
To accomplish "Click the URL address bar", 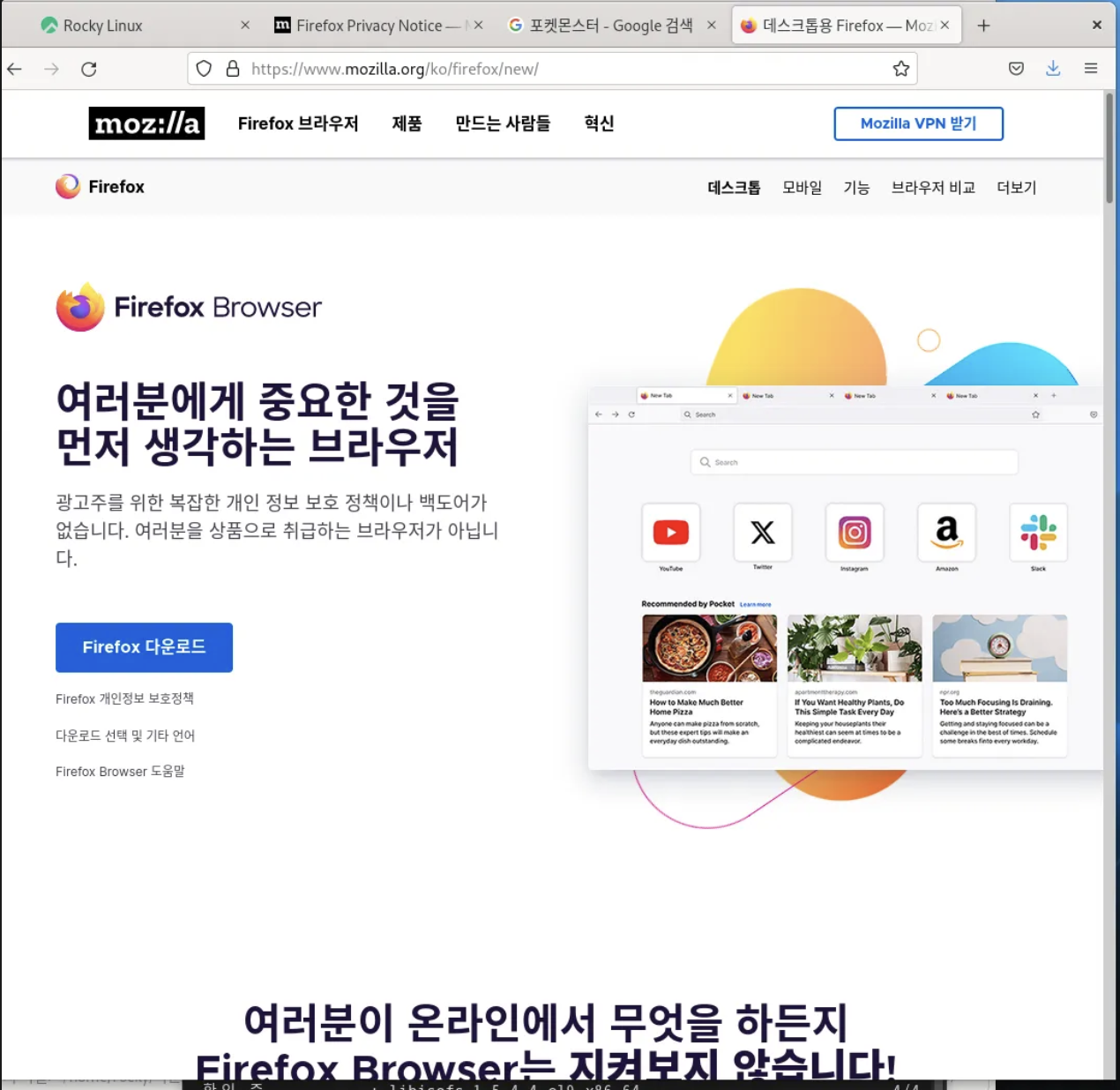I will pos(552,69).
